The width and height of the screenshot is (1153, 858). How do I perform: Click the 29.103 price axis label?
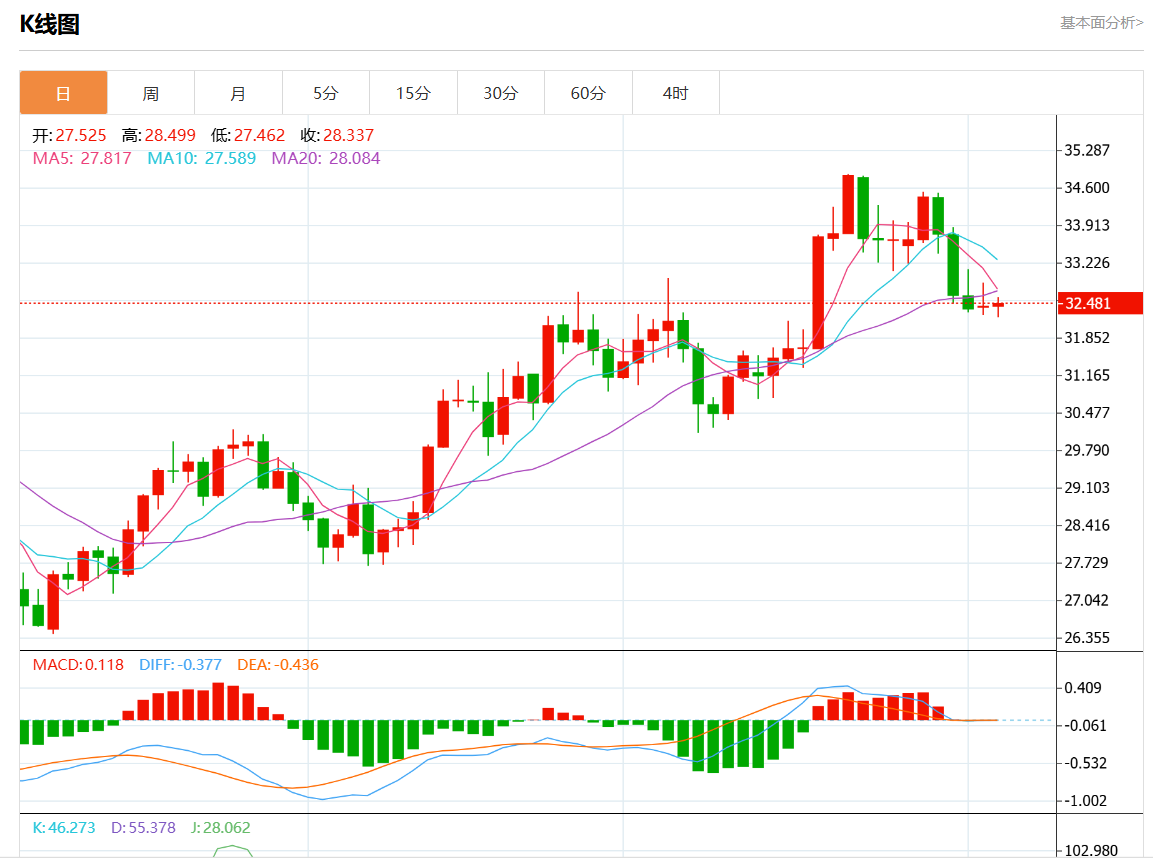click(x=1087, y=487)
